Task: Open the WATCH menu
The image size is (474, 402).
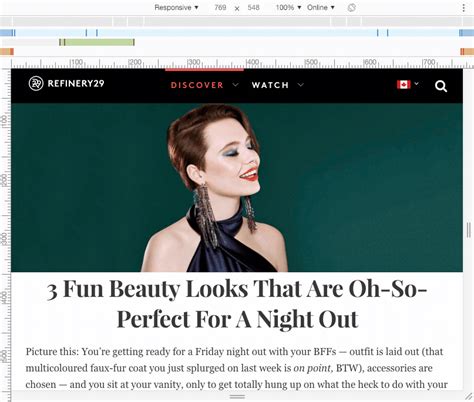Action: coord(270,85)
